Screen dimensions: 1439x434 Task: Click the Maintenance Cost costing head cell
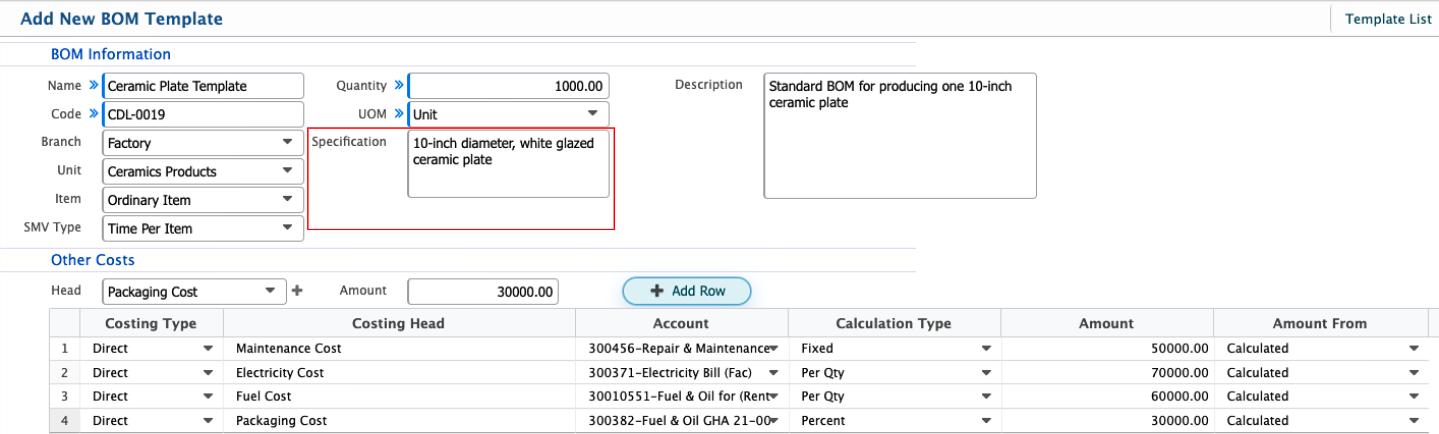pos(400,349)
